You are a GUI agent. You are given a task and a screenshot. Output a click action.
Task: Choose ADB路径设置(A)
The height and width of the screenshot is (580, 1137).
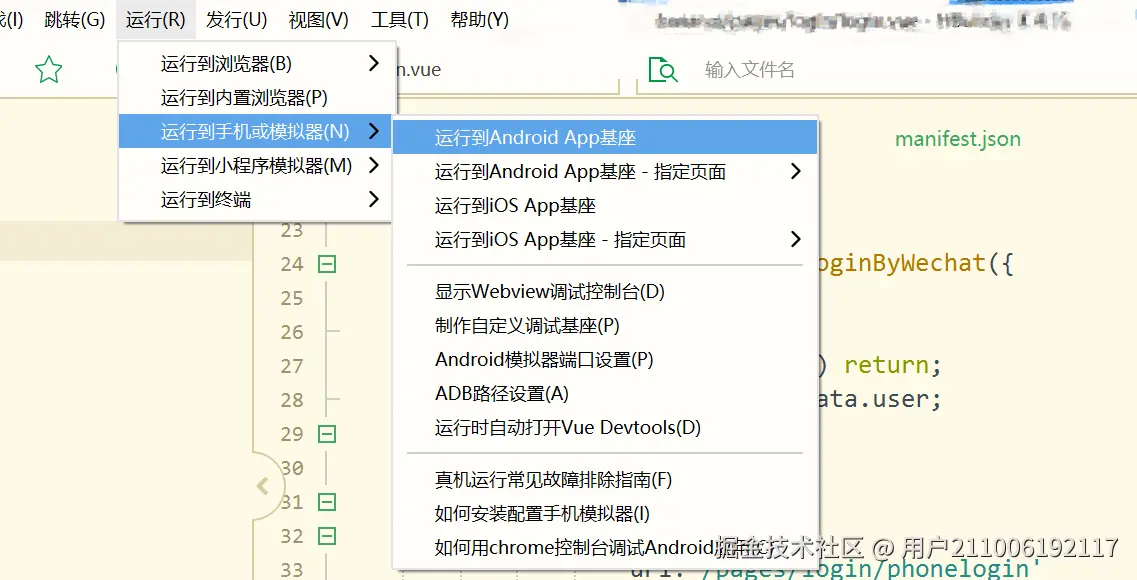pos(605,394)
